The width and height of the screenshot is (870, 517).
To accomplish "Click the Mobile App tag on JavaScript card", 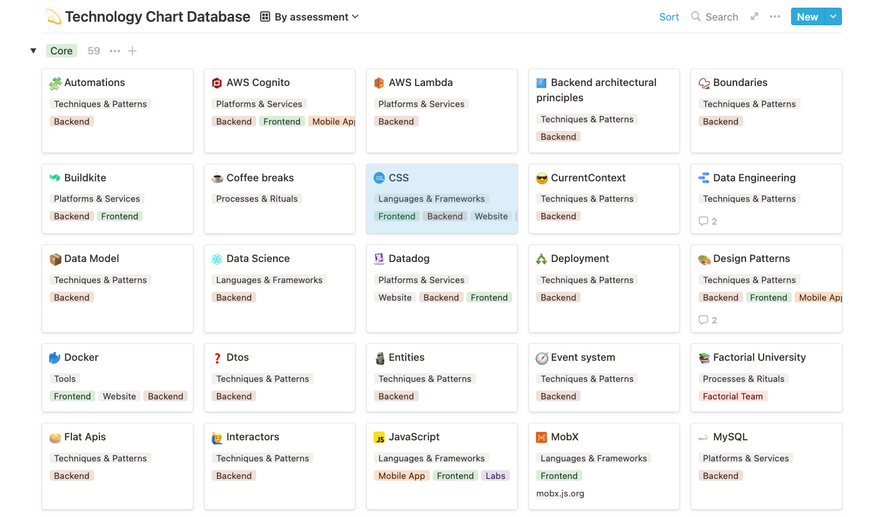I will (x=401, y=475).
